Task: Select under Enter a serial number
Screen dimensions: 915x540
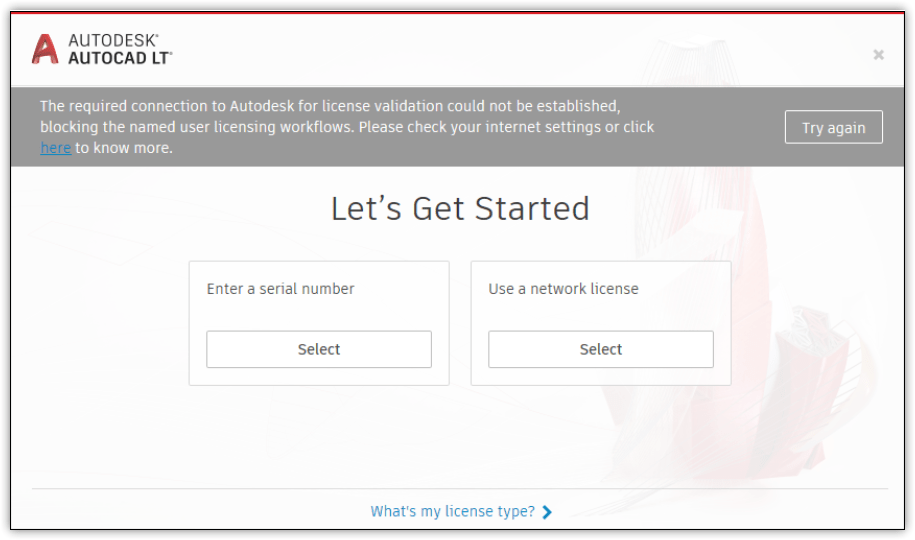Action: click(319, 349)
